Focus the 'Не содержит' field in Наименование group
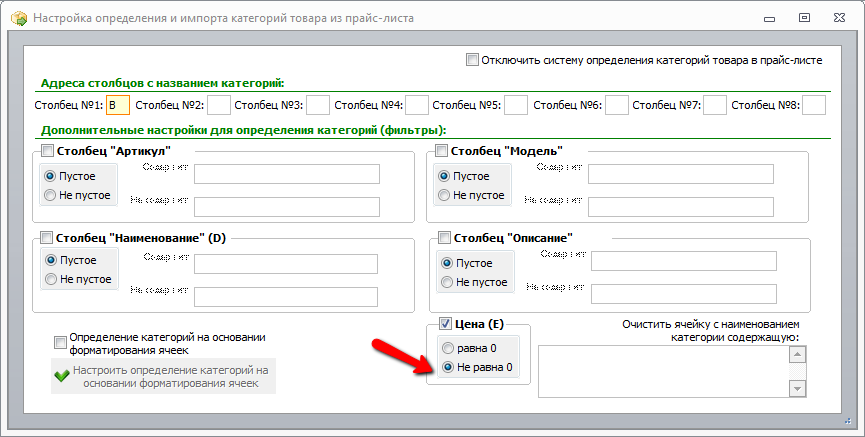The width and height of the screenshot is (865, 437). [286, 297]
